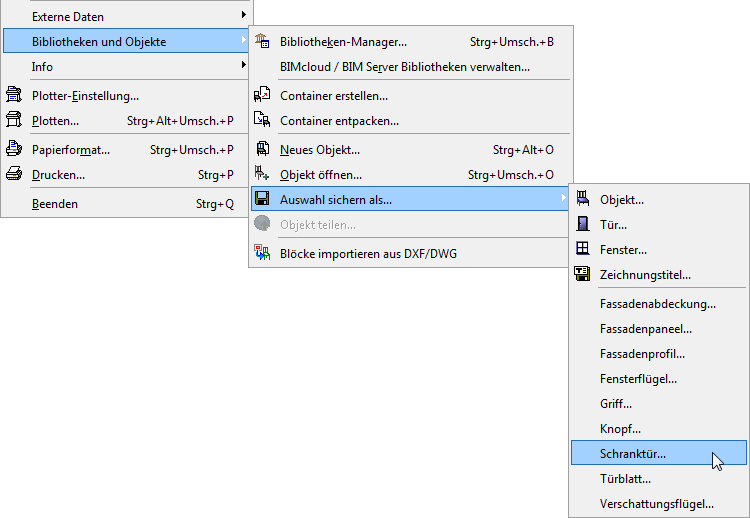Image resolution: width=750 pixels, height=518 pixels.
Task: Select Plotter-Einstellung... menu entry
Action: (126, 96)
